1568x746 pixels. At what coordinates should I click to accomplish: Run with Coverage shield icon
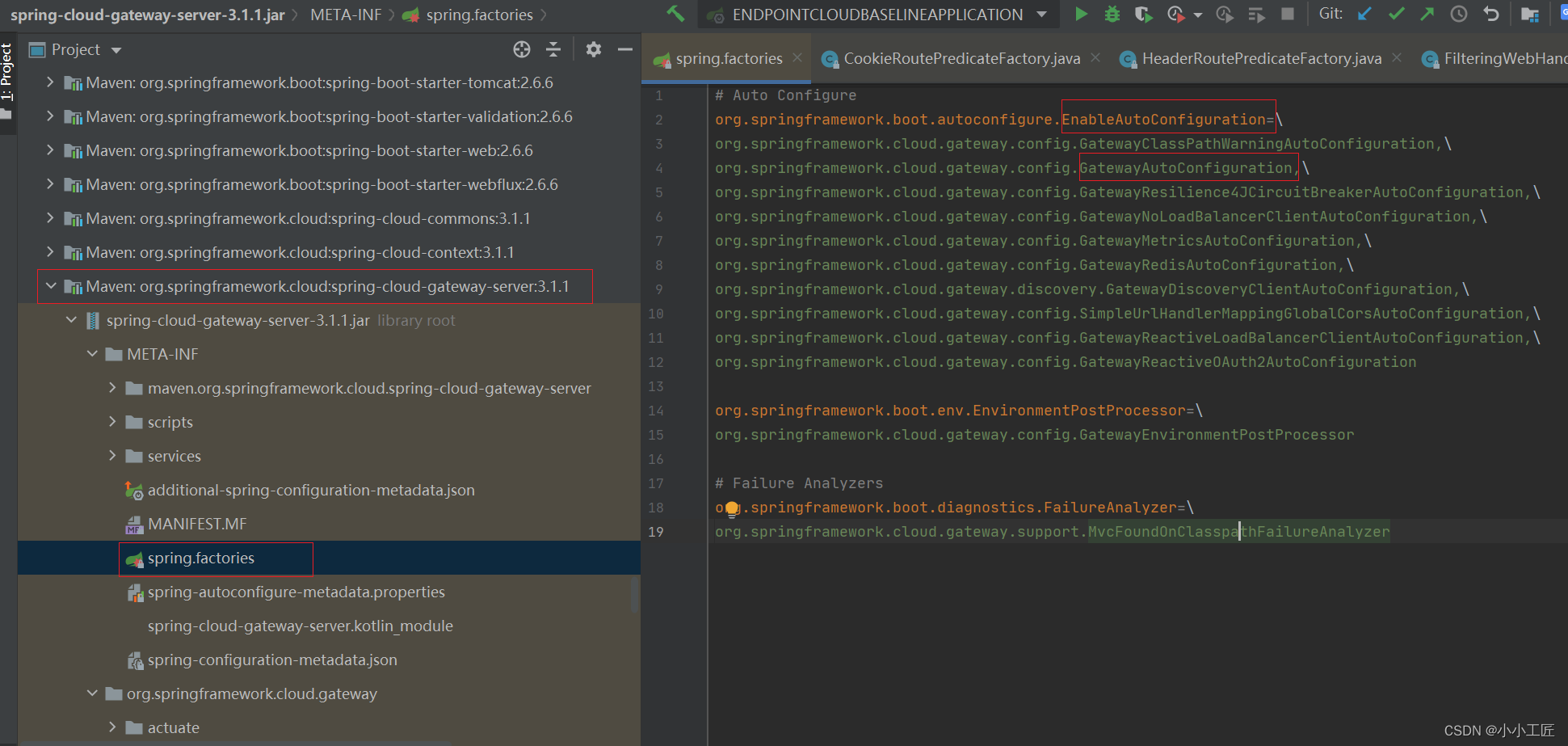pos(1143,14)
